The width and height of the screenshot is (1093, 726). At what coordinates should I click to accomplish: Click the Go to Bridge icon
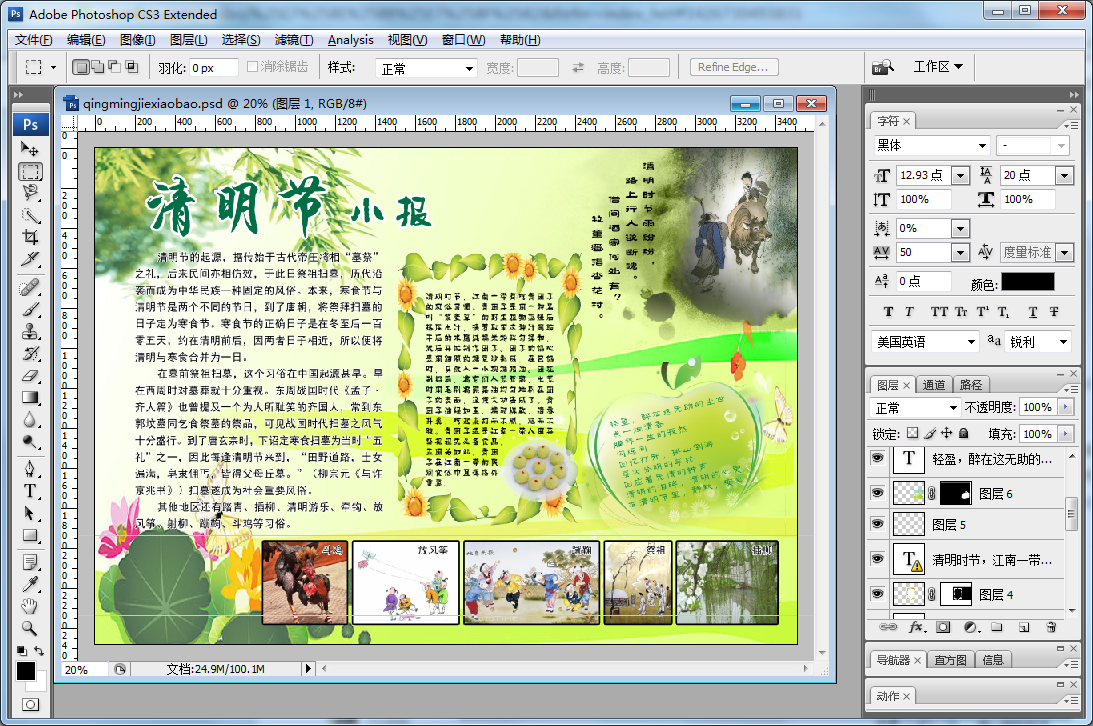point(883,67)
